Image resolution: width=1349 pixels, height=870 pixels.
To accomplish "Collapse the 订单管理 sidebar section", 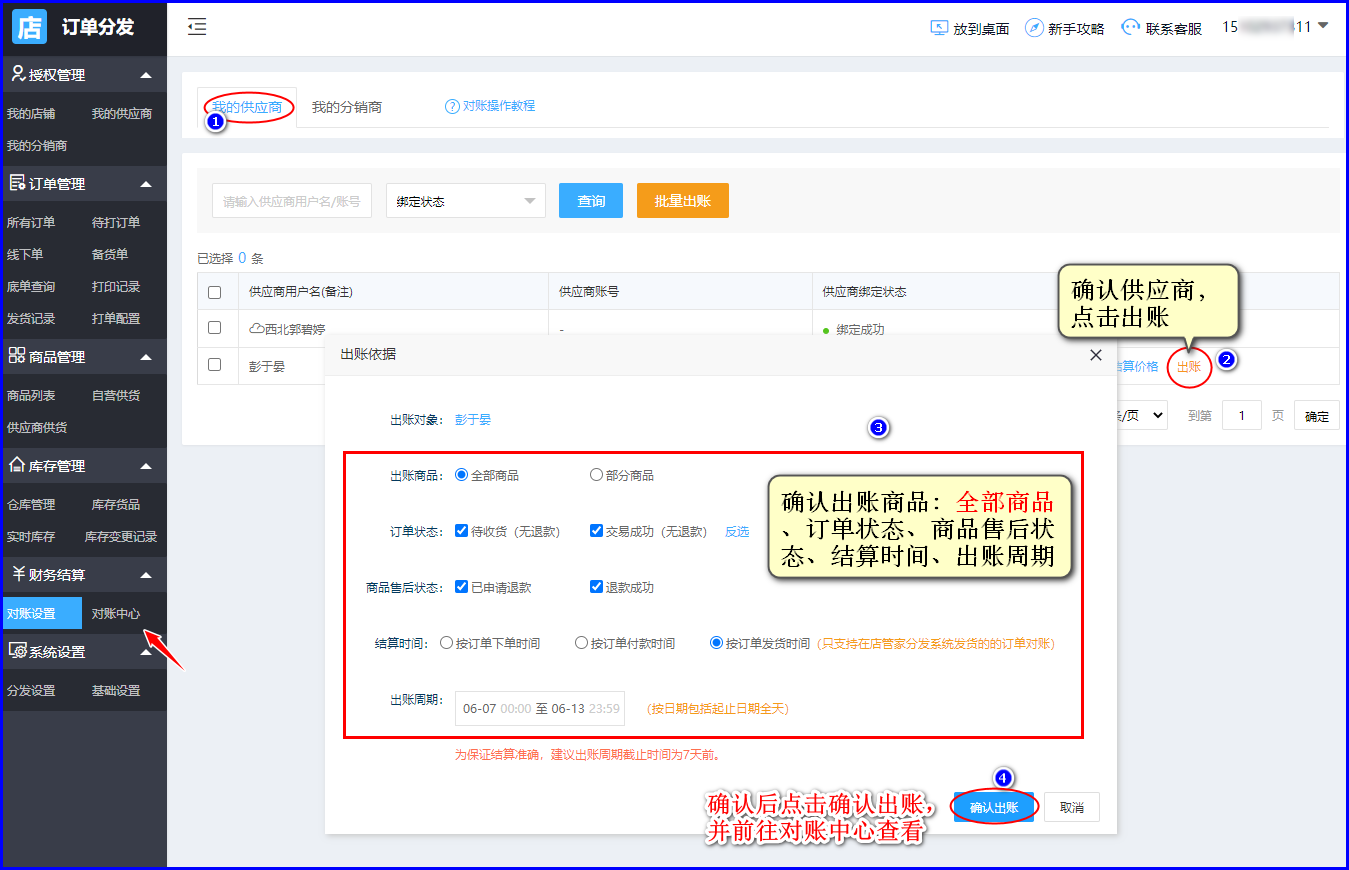I will [146, 184].
